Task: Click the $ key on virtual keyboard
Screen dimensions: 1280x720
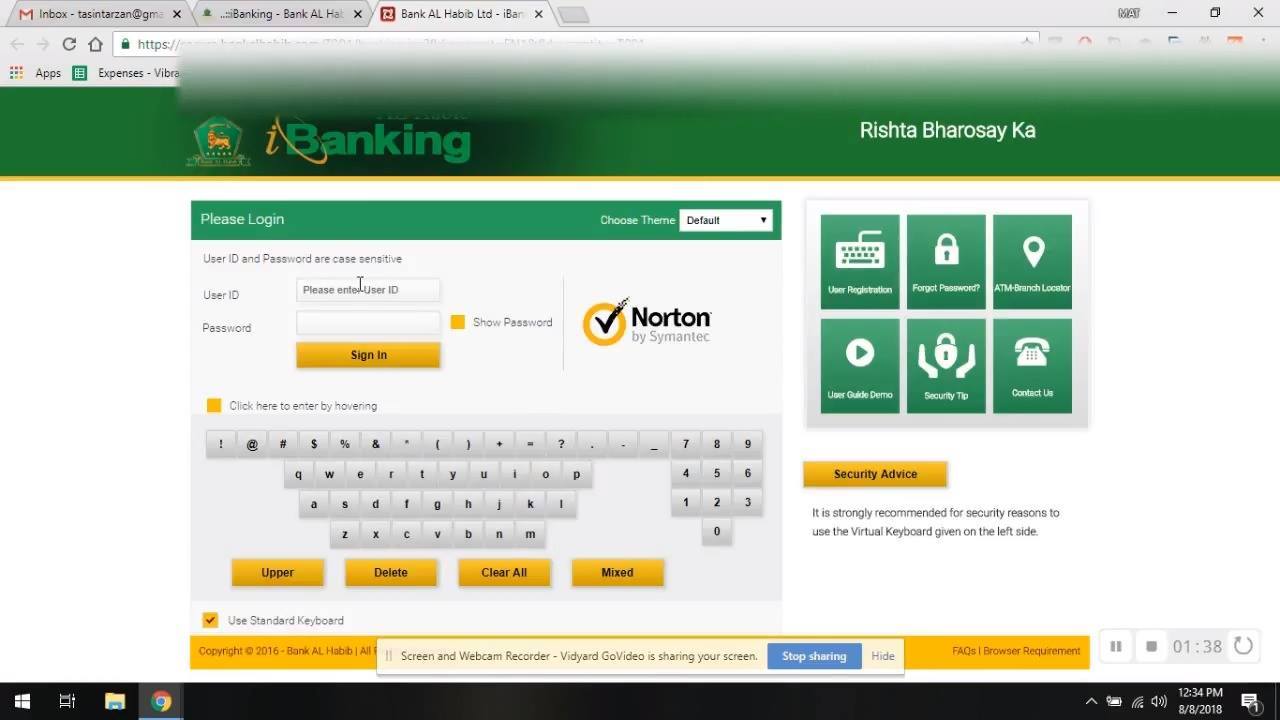Action: click(x=314, y=444)
